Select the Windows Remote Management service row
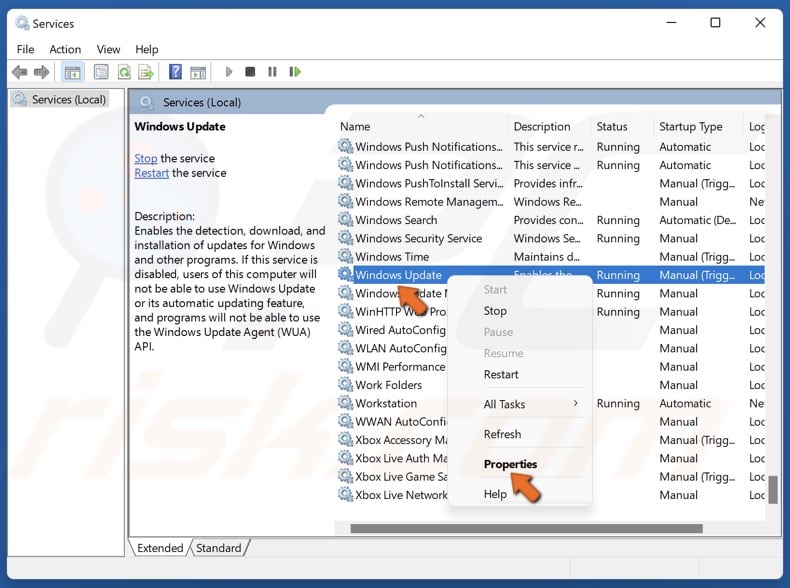The width and height of the screenshot is (790, 588). point(551,202)
